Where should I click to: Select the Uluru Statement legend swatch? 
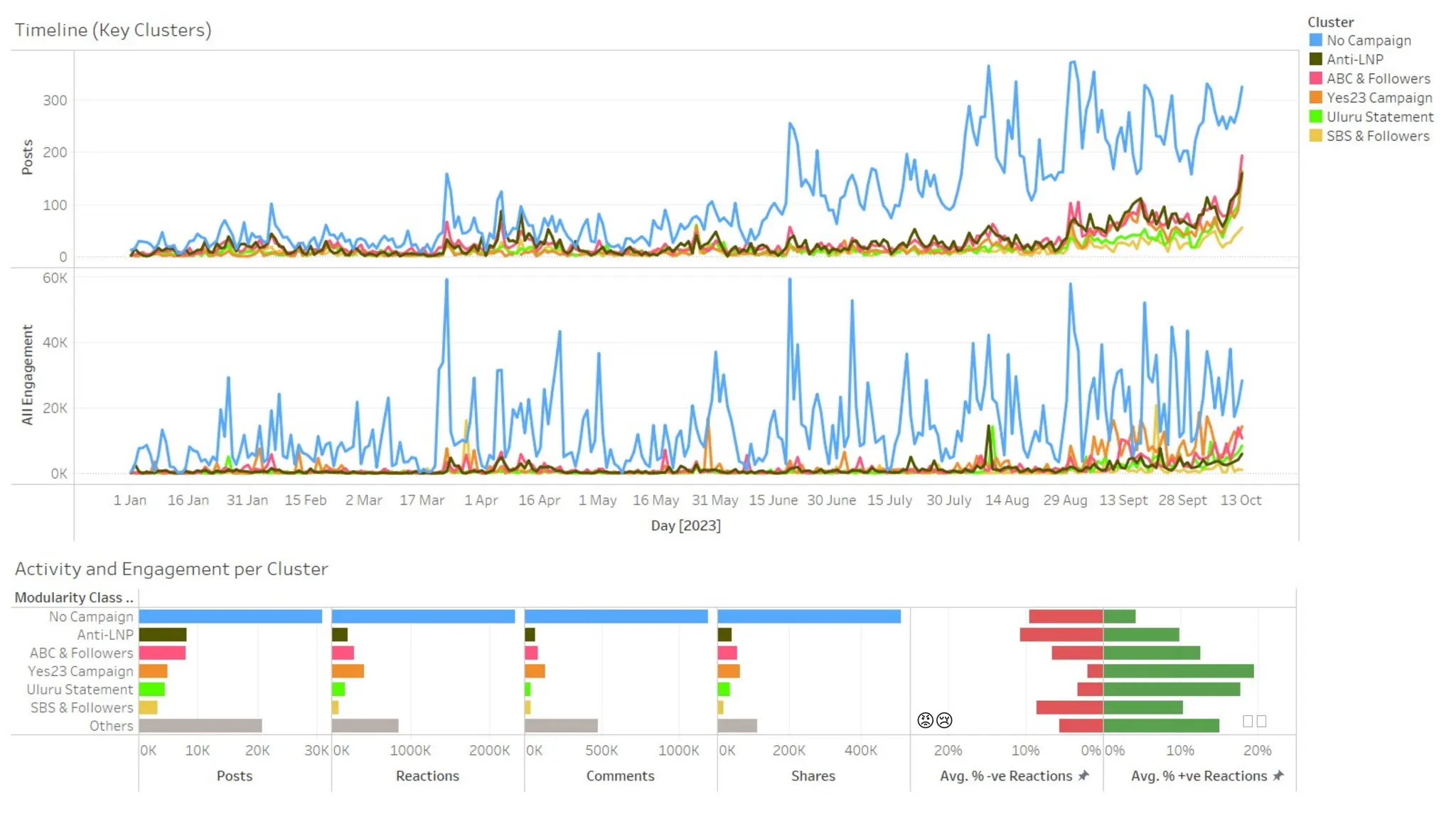coord(1316,117)
